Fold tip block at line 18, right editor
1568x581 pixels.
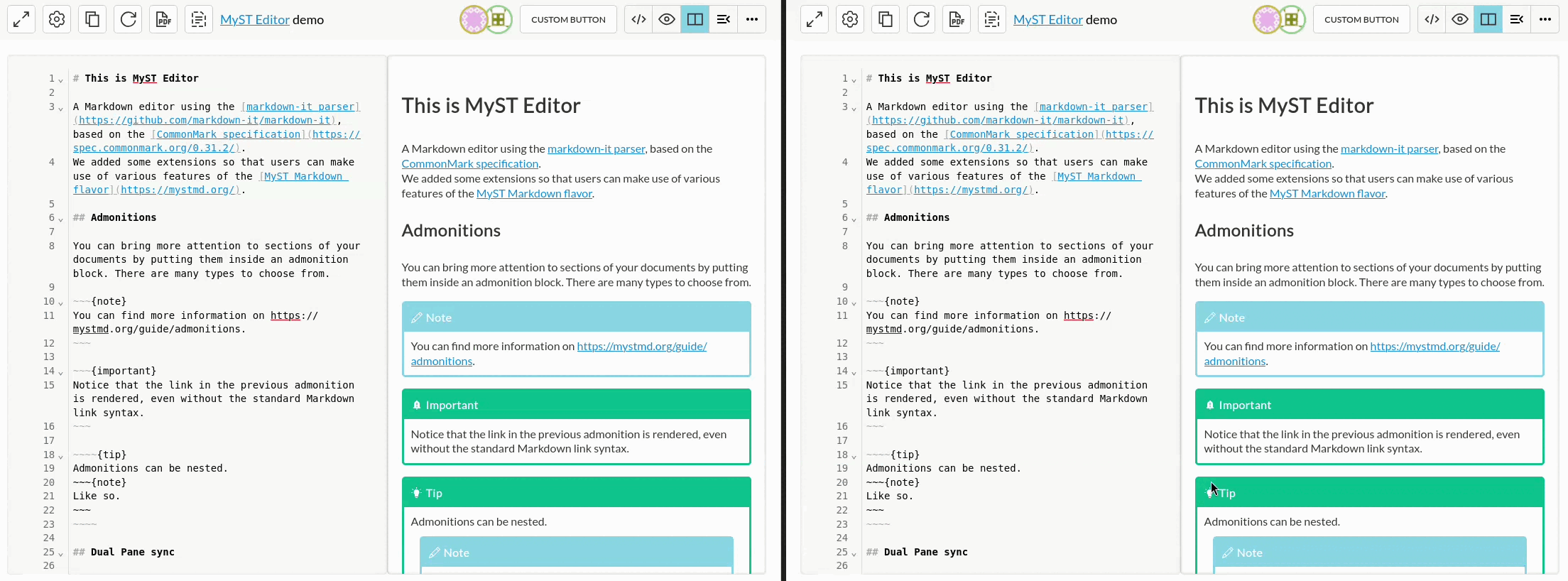point(854,456)
